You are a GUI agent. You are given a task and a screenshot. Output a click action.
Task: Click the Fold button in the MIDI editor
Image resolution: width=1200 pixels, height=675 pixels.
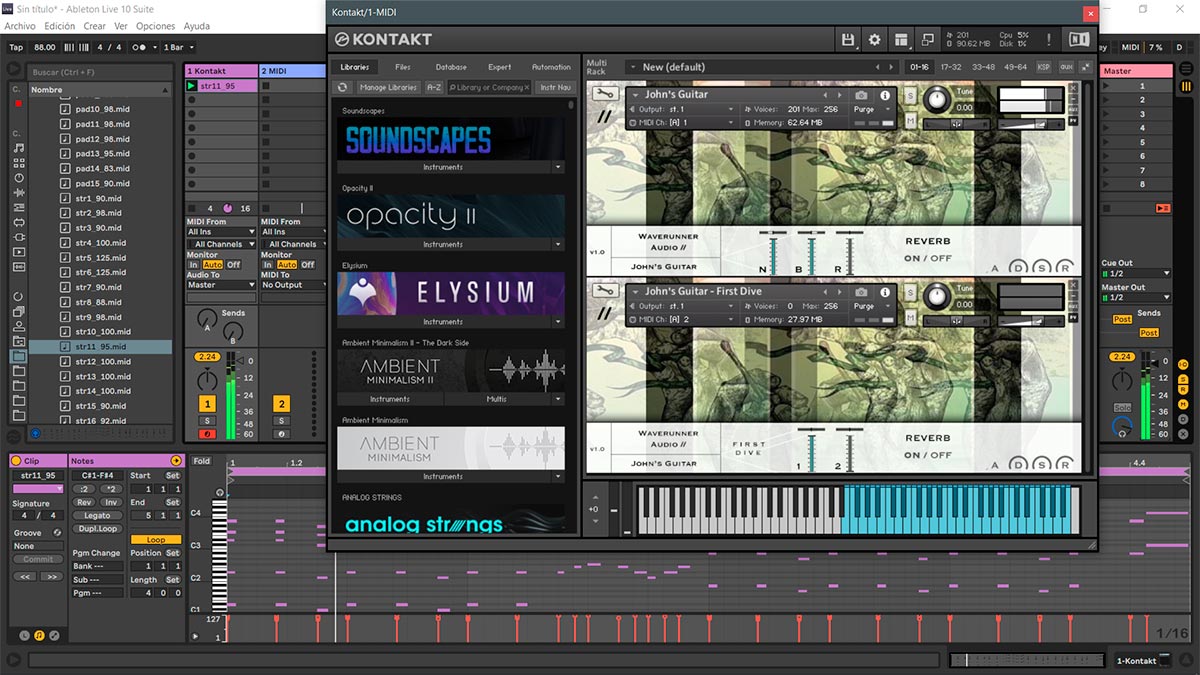point(202,461)
